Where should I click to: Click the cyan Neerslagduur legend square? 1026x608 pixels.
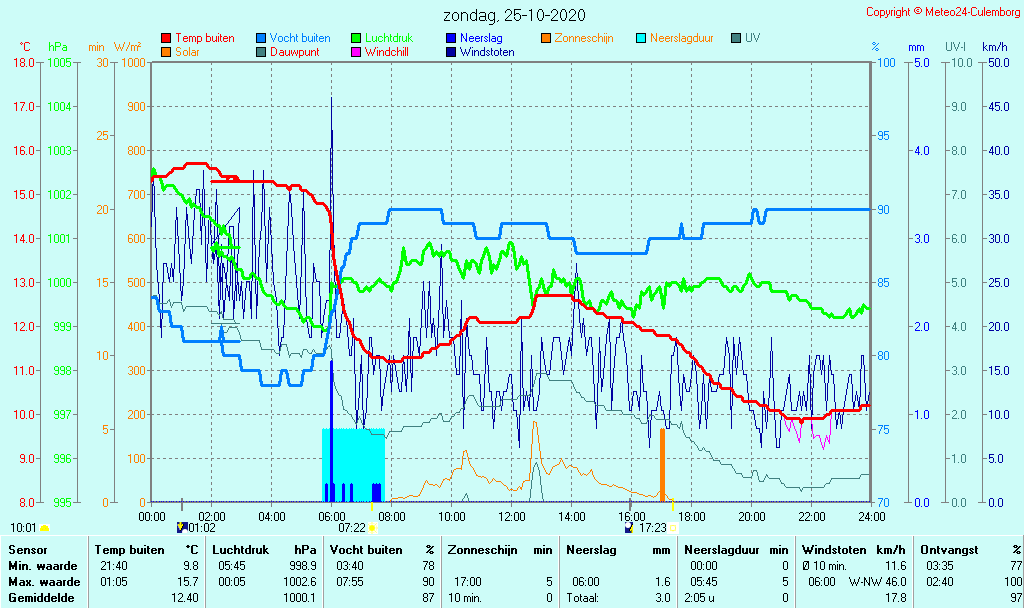(x=641, y=38)
